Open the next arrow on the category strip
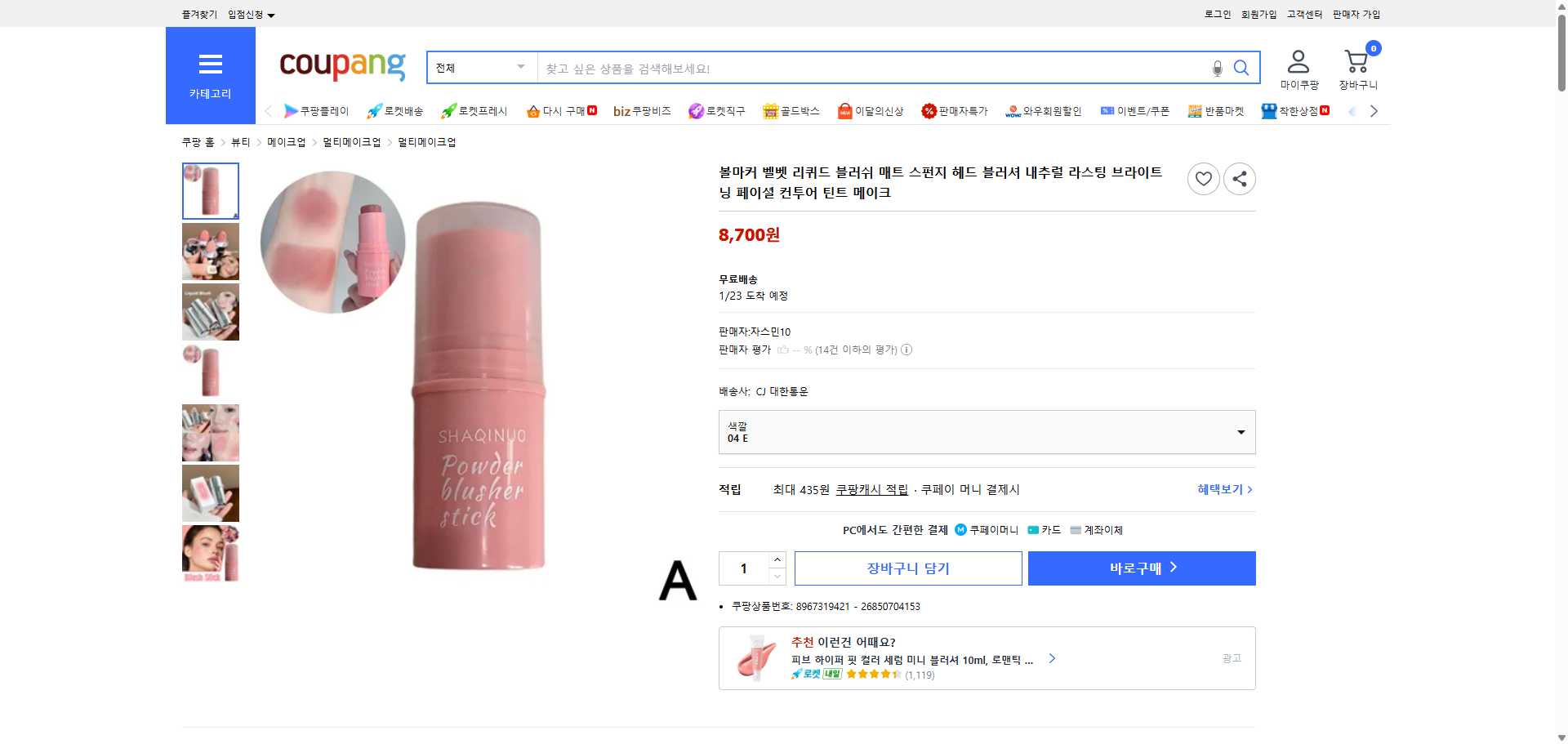The height and width of the screenshot is (744, 1568). point(1374,110)
